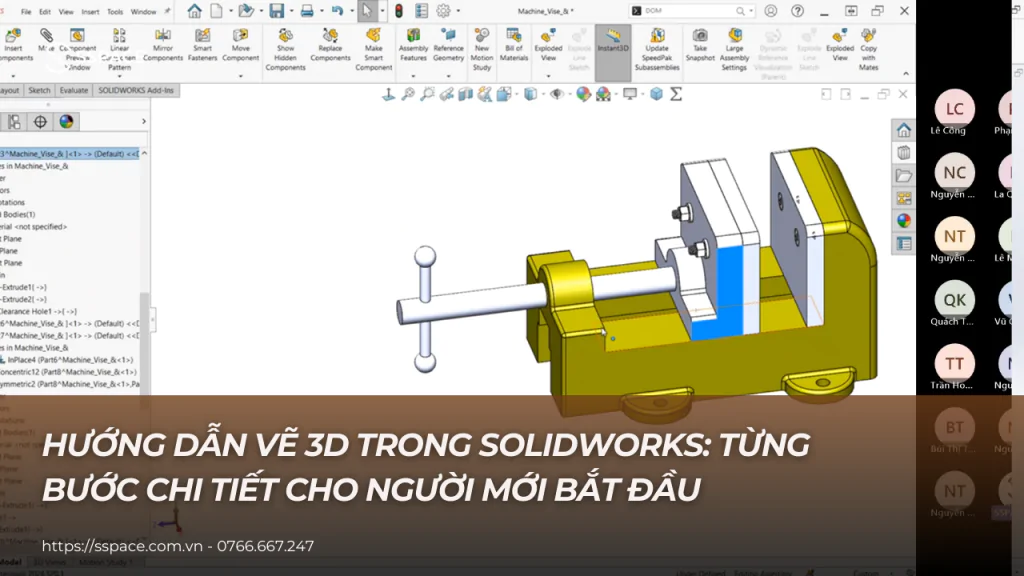The image size is (1024, 576).
Task: Switch to SOLIDWORKS Add-Ins tab
Action: point(136,91)
